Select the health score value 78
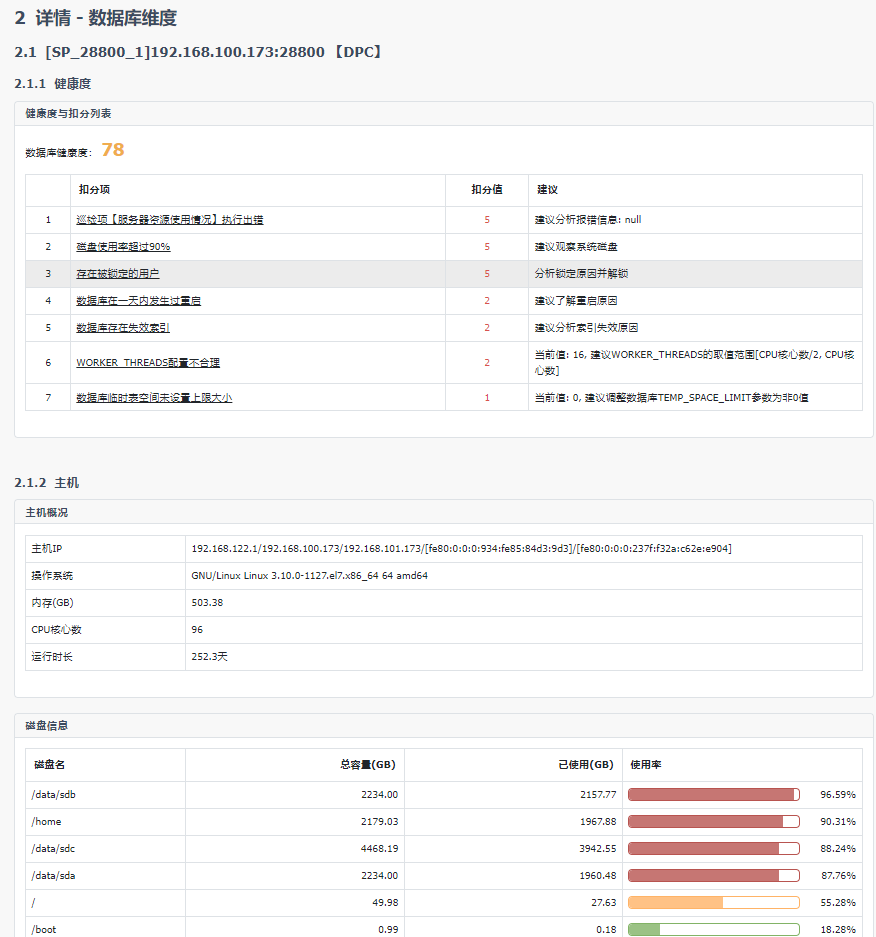This screenshot has height=937, width=876. pyautogui.click(x=113, y=149)
